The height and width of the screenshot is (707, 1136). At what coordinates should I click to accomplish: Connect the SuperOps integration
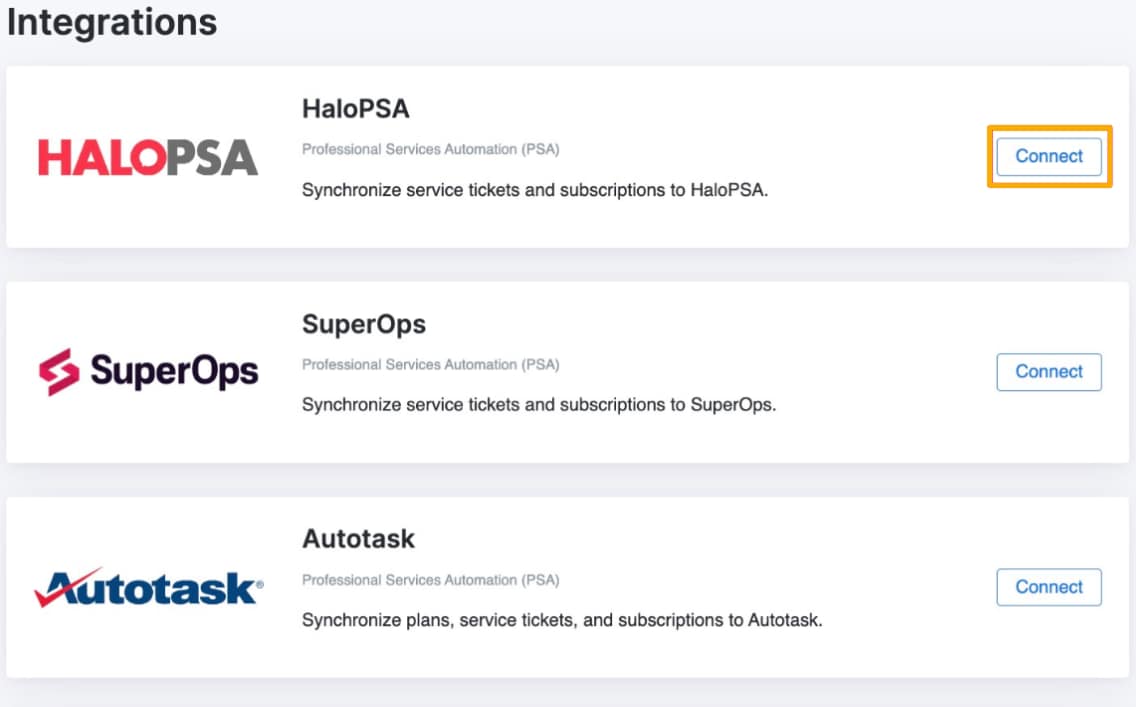click(1049, 371)
